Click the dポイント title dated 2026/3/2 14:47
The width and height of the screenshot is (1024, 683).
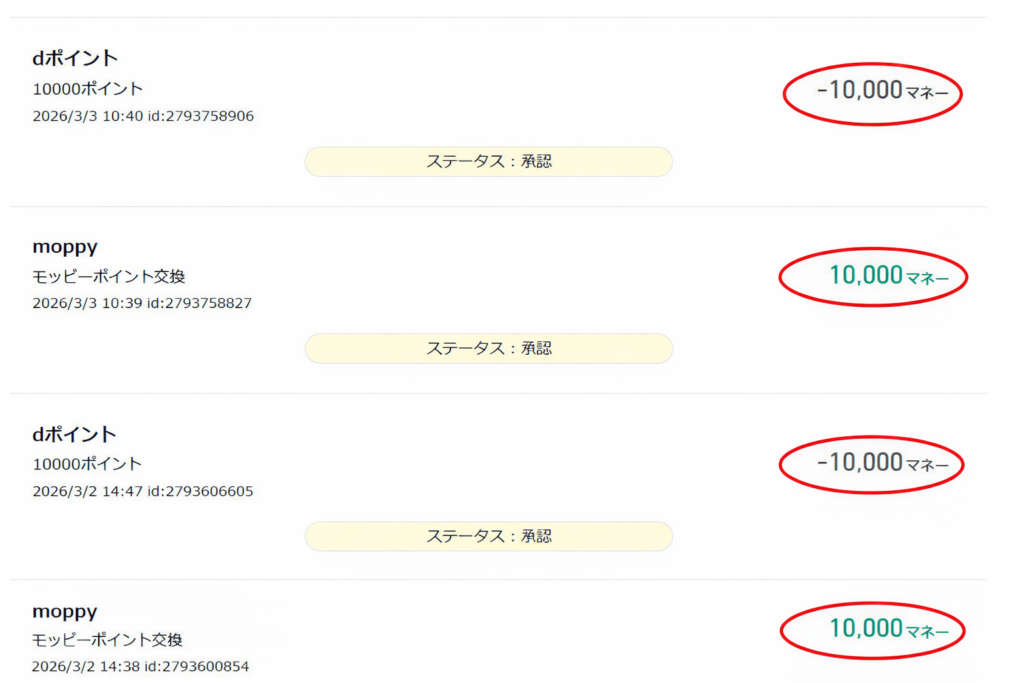point(75,435)
